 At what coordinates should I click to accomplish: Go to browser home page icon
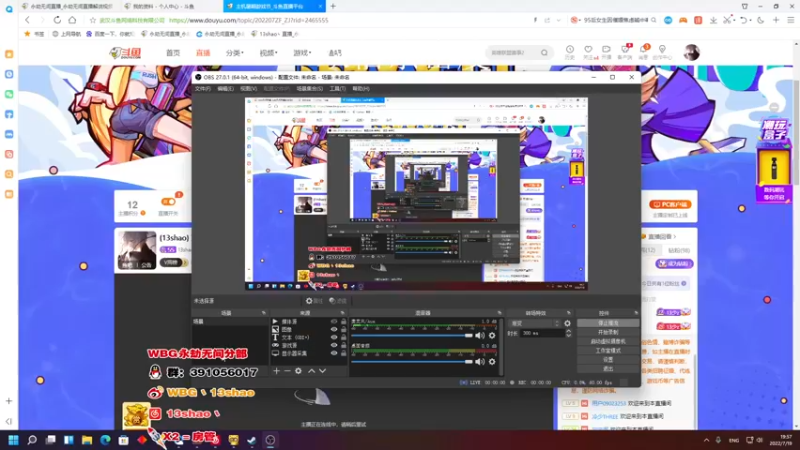click(72, 20)
